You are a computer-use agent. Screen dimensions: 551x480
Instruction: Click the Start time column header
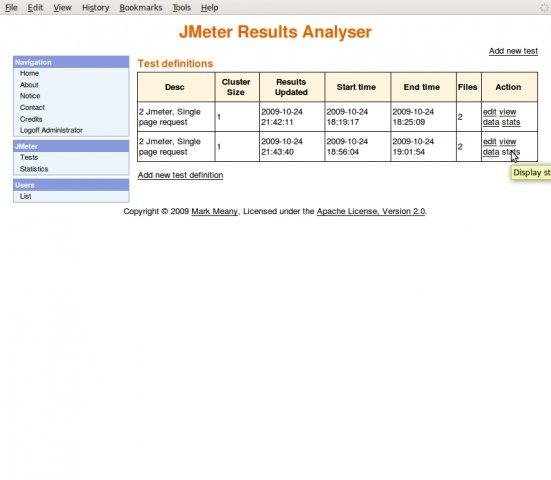coord(357,87)
